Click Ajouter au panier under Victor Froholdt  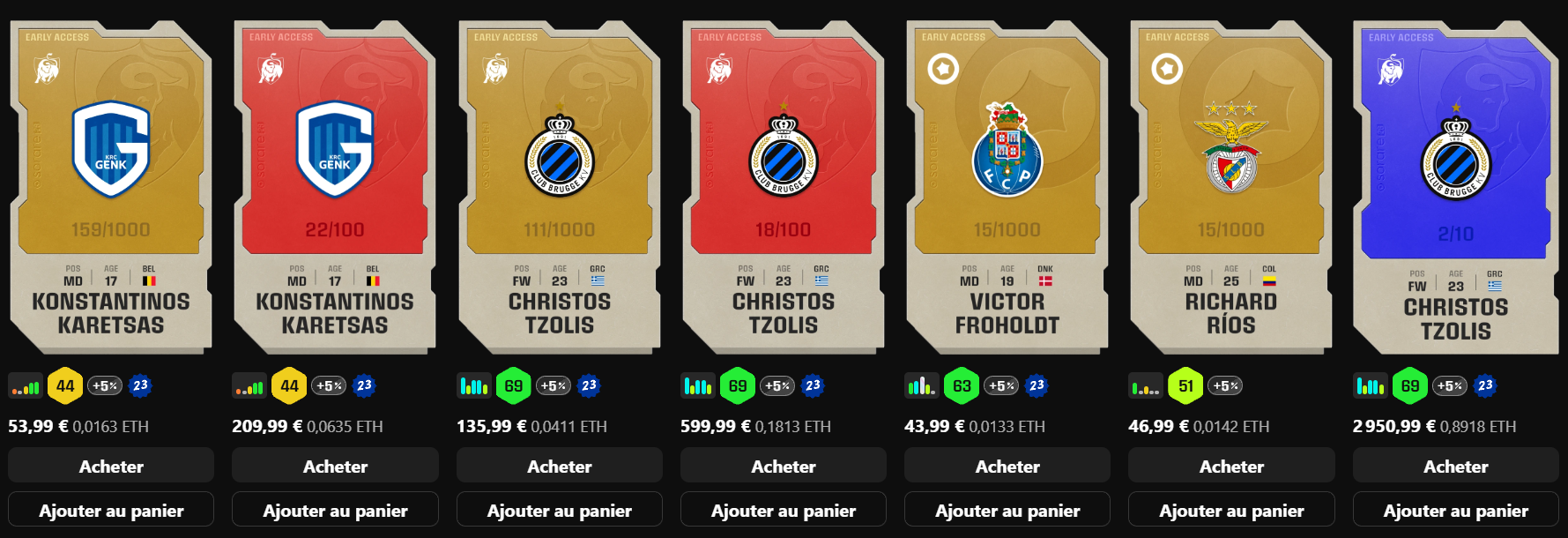(x=1007, y=510)
